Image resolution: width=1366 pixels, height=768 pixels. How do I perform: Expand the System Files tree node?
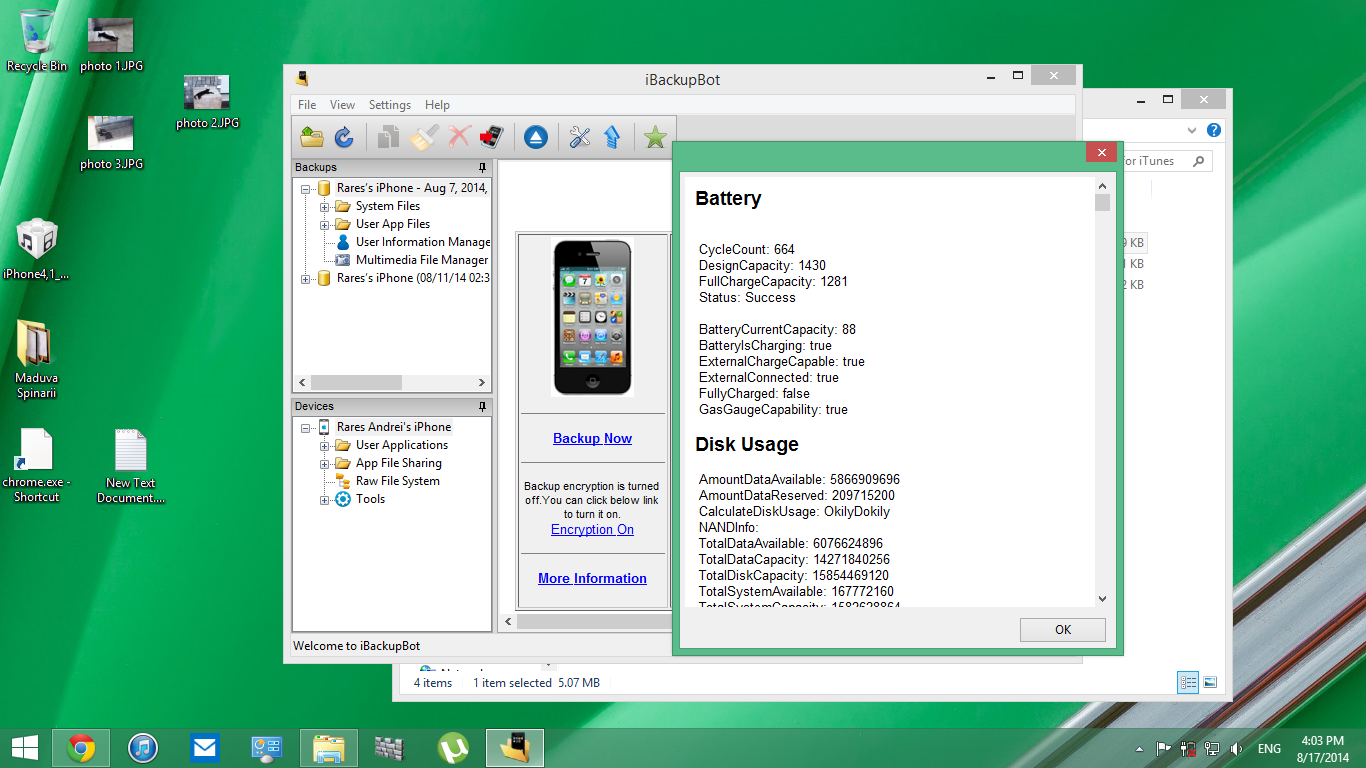coord(325,206)
